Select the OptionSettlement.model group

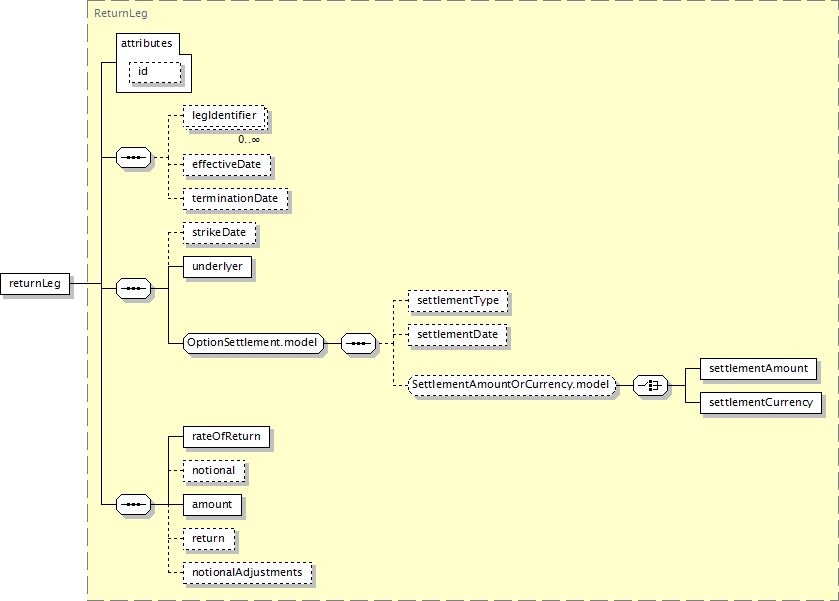(x=253, y=343)
